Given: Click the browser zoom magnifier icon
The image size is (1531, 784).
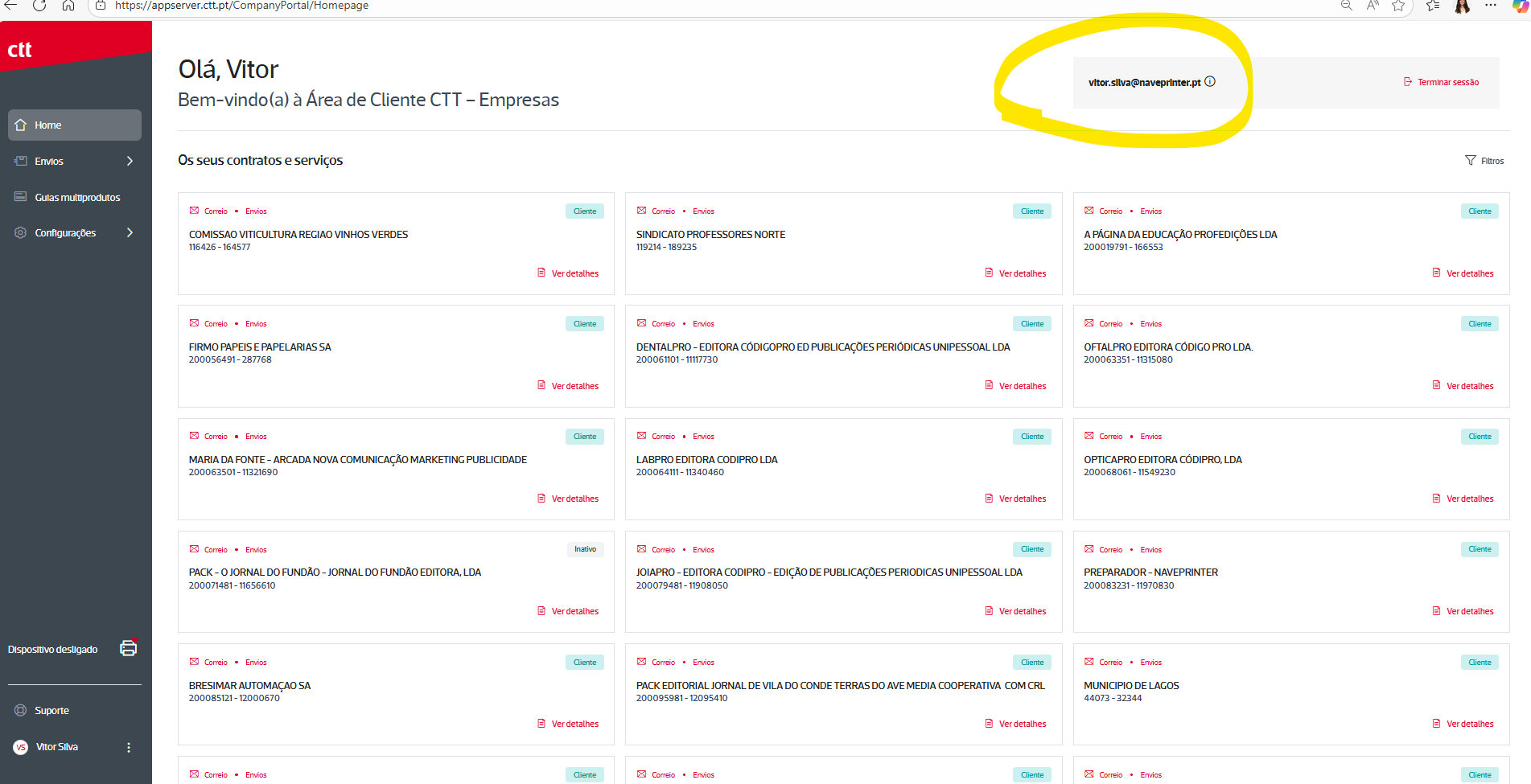Looking at the screenshot, I should tap(1346, 5).
